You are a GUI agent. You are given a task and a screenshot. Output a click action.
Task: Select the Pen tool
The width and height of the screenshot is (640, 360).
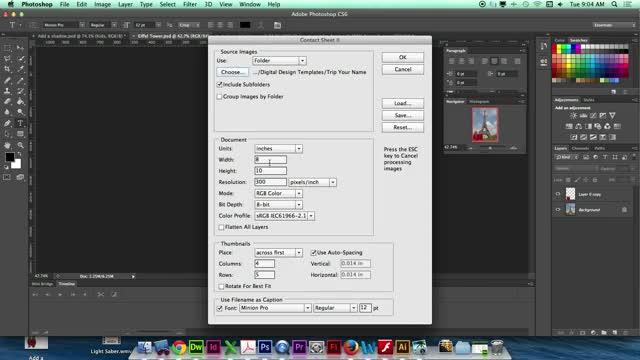pyautogui.click(x=7, y=123)
